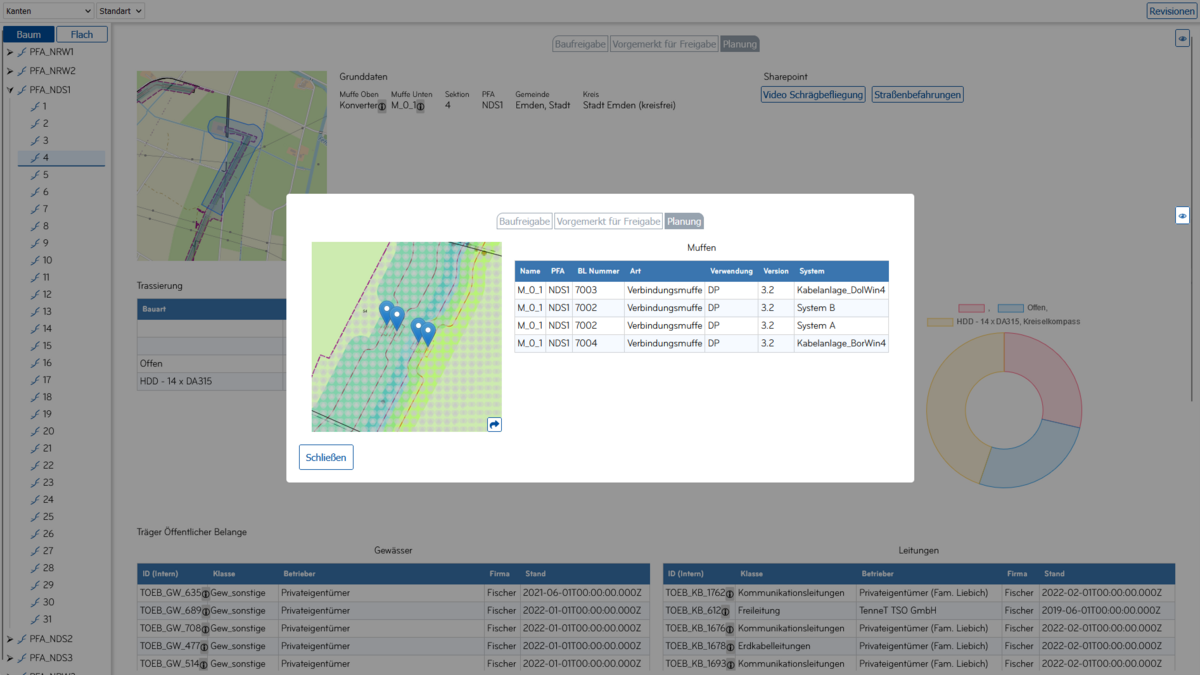Screen dimensions: 1200x675
Task: Switch tree view to Flach mode
Action: pyautogui.click(x=81, y=35)
